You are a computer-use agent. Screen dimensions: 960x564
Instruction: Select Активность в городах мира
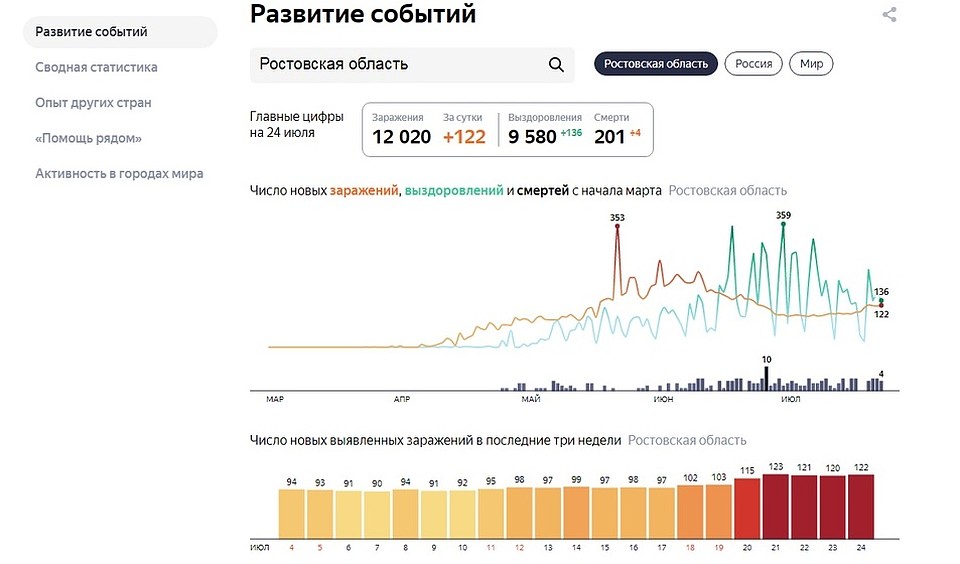119,174
